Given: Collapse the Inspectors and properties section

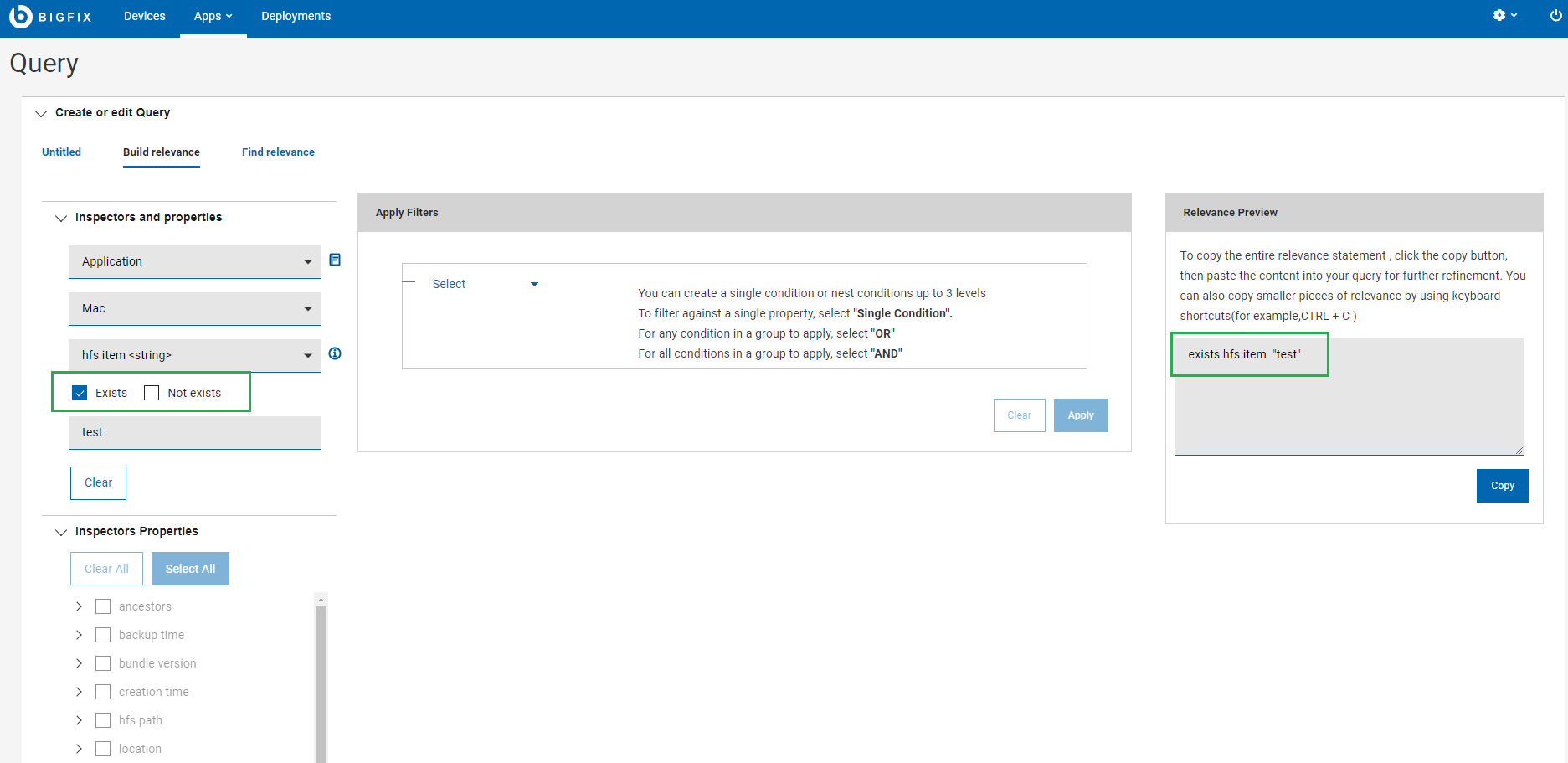Looking at the screenshot, I should [x=61, y=218].
